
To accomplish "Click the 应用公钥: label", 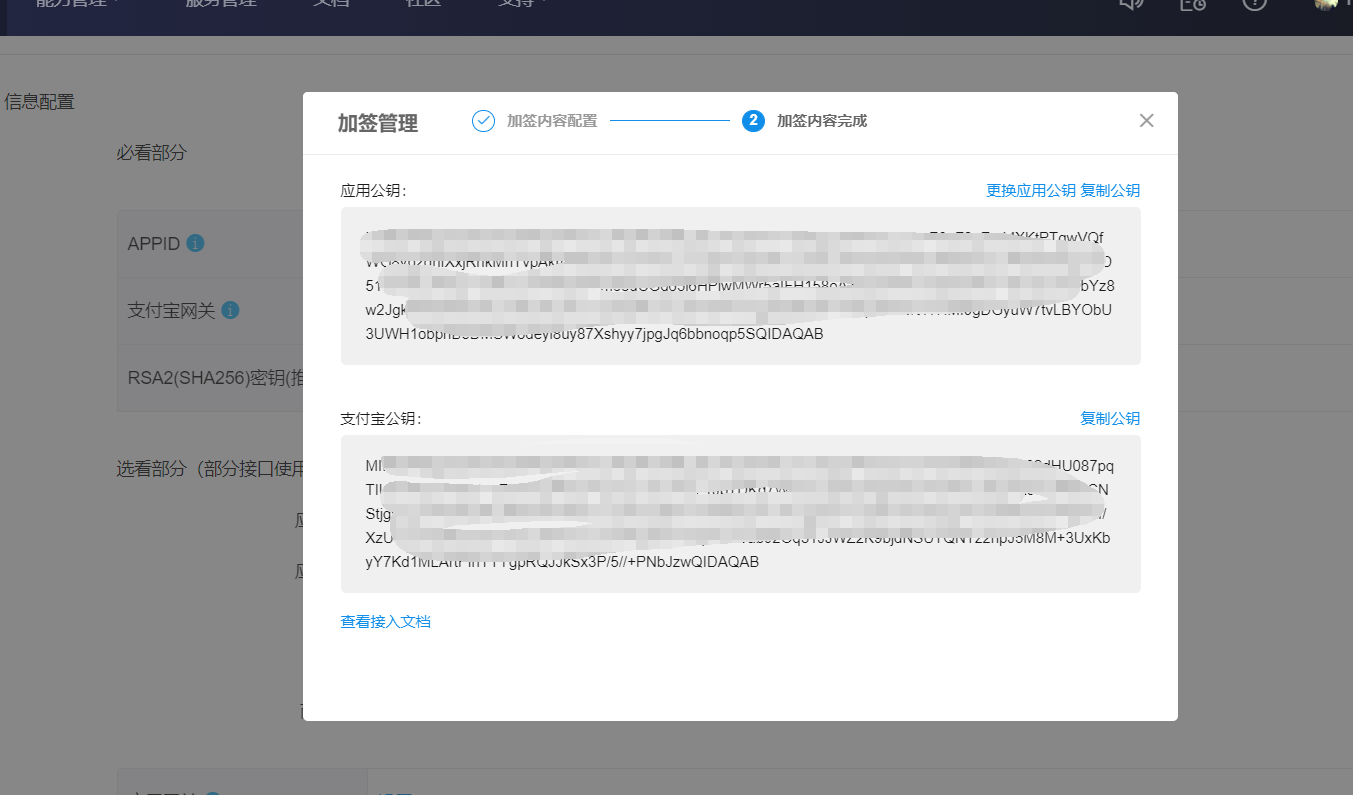I will (374, 191).
